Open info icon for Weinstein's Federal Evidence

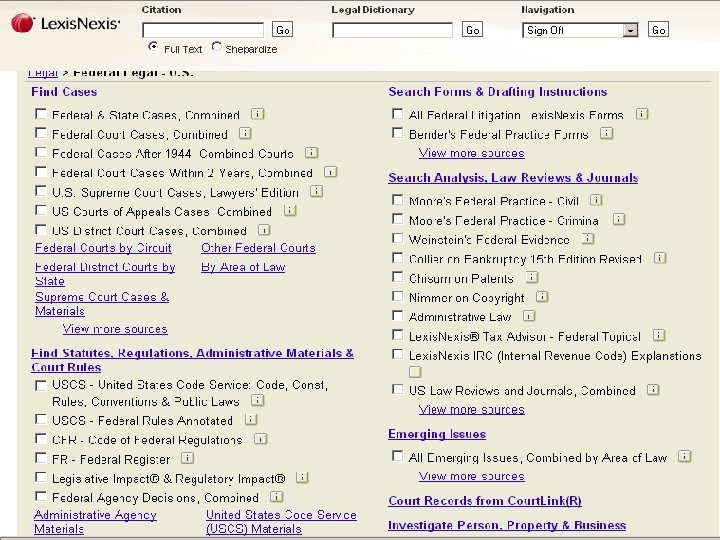(x=588, y=239)
